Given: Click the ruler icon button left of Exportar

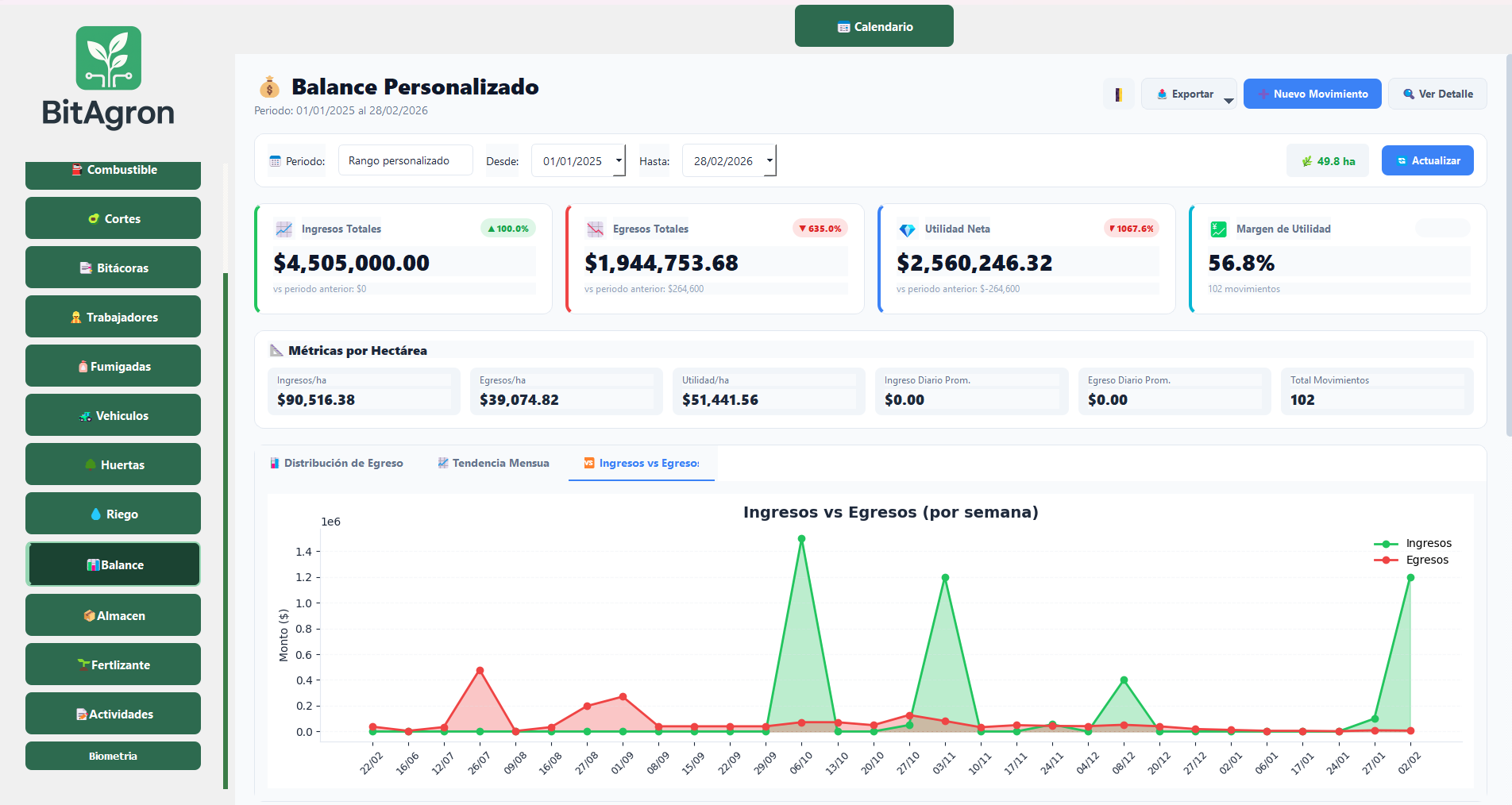Looking at the screenshot, I should (1118, 94).
